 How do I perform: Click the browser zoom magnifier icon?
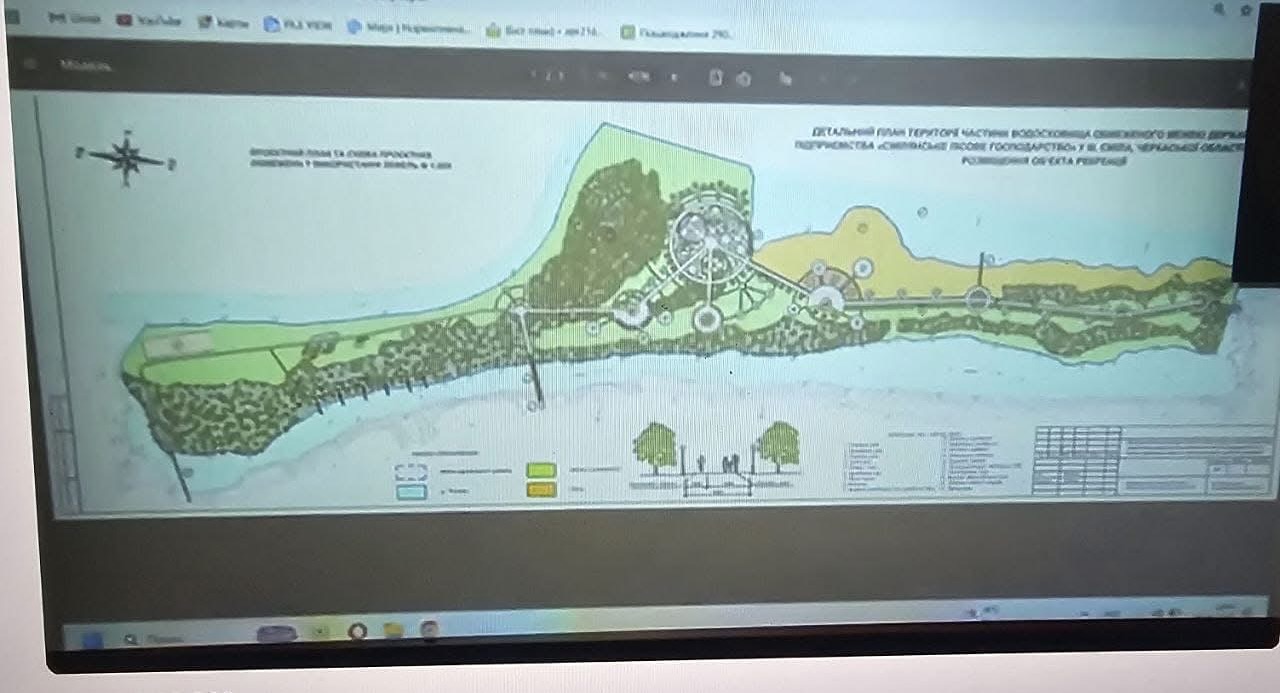[x=1219, y=9]
